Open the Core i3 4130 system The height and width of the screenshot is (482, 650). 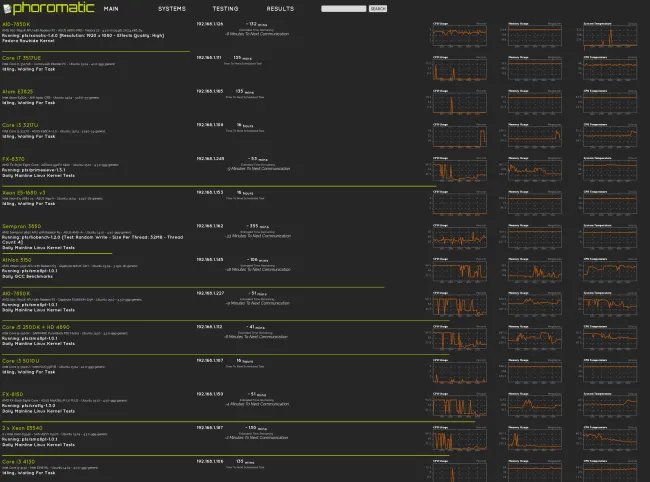19,462
